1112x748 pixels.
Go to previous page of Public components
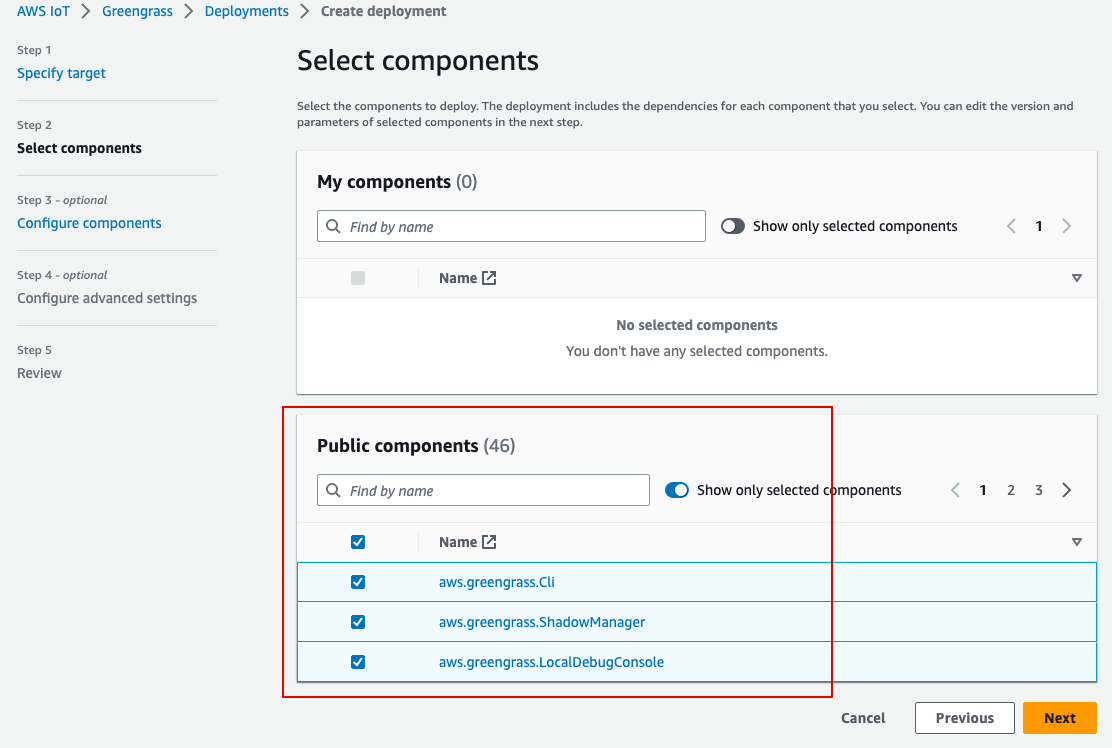(x=955, y=490)
